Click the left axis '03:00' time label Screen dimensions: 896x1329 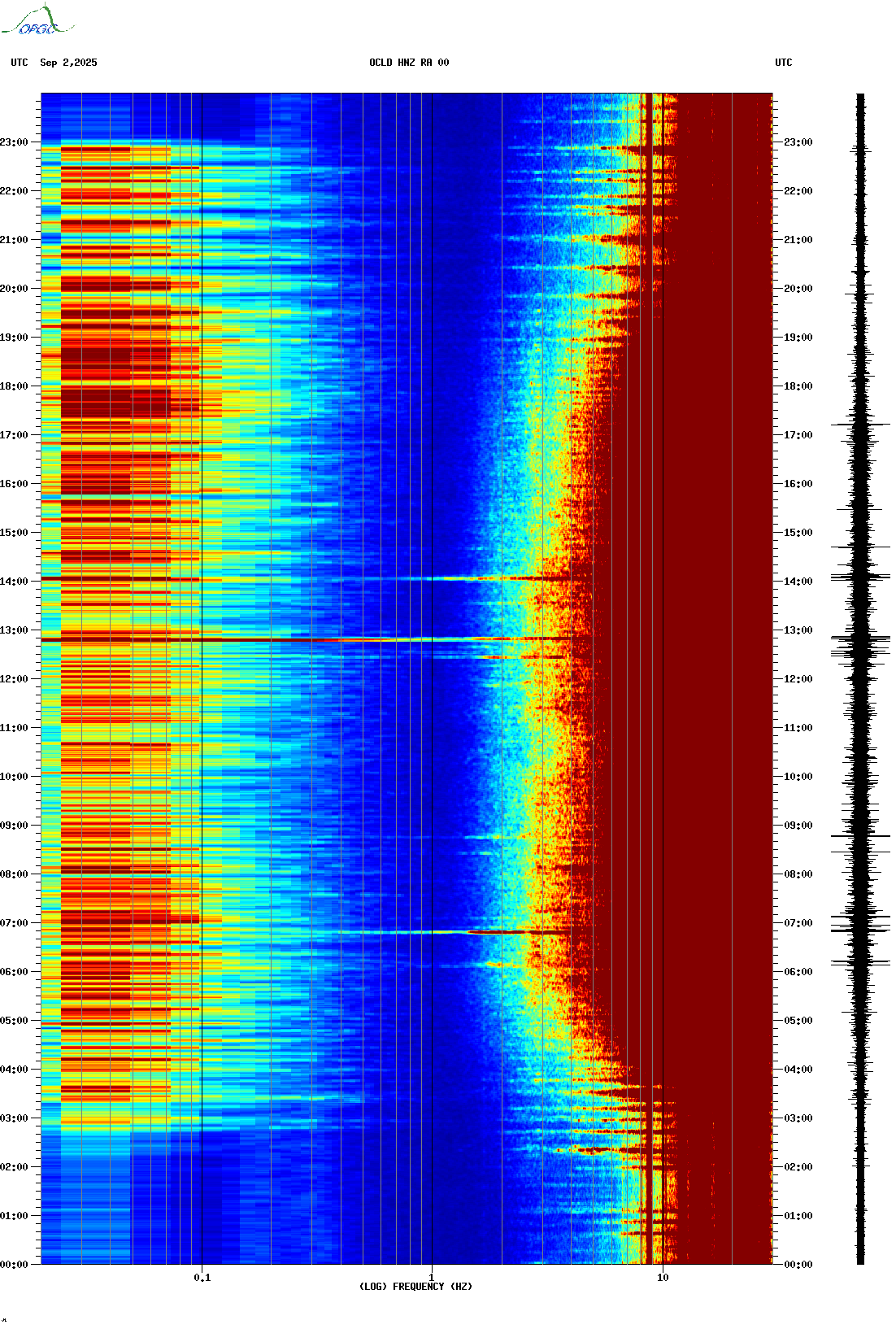click(14, 1118)
